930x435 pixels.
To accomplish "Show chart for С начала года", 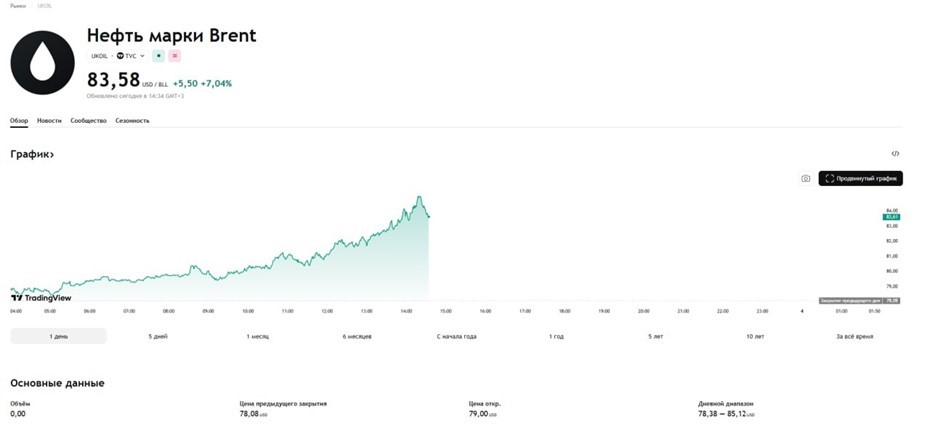I will 456,336.
